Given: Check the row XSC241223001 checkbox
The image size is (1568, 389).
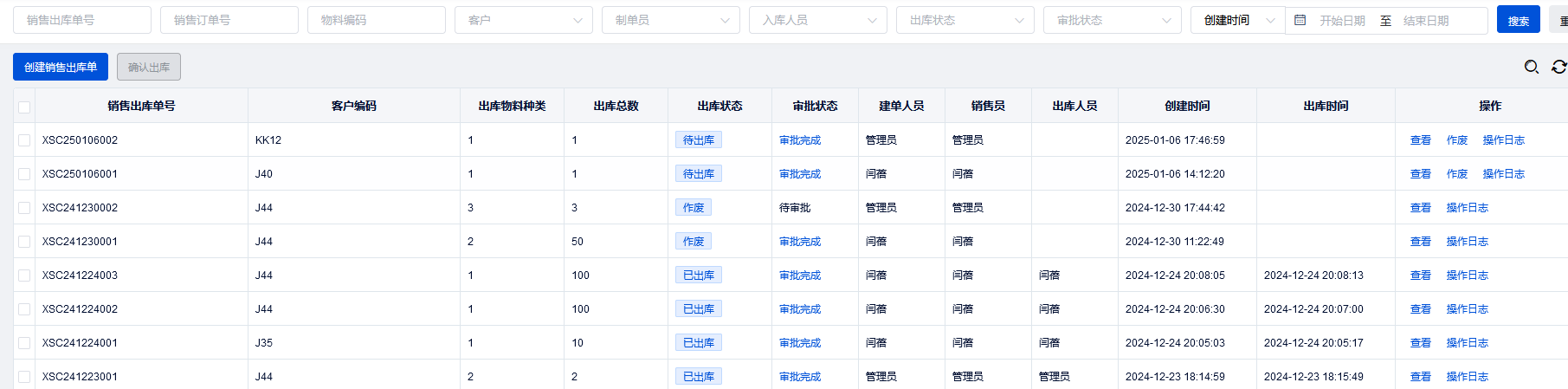Looking at the screenshot, I should (24, 377).
